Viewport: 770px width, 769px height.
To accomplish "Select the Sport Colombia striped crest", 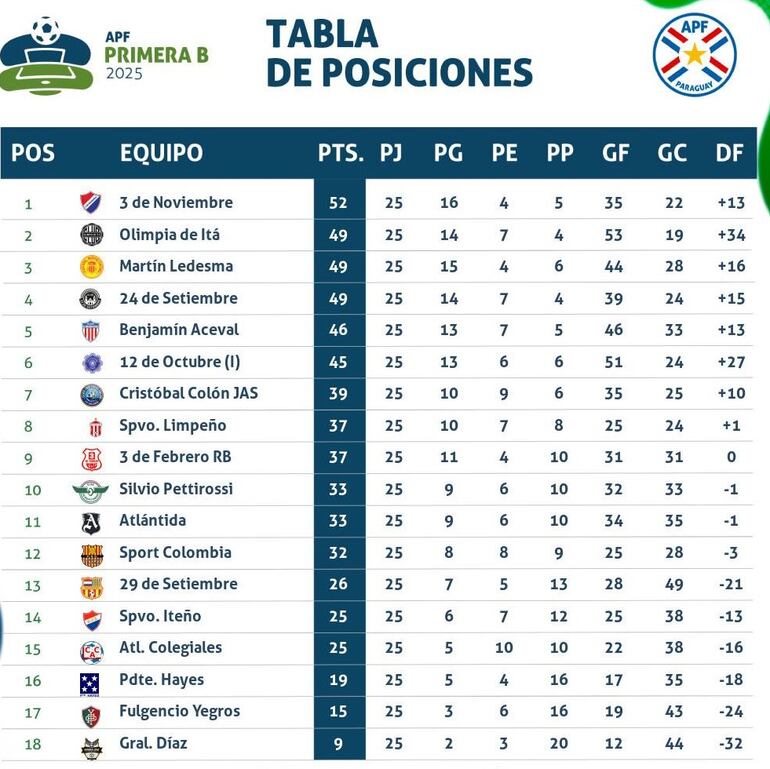I will coord(91,553).
